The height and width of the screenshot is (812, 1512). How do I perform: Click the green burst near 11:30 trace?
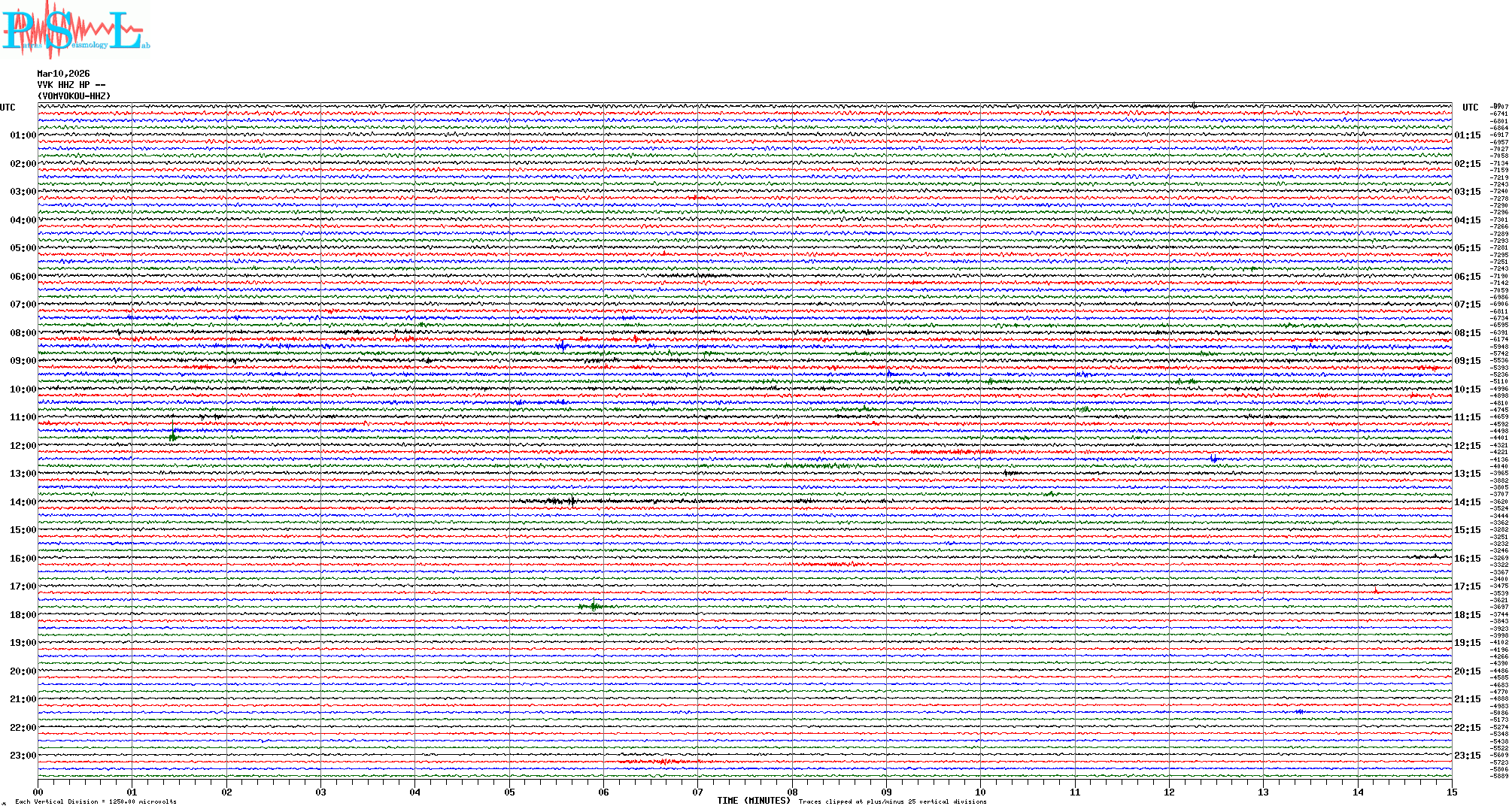[172, 437]
